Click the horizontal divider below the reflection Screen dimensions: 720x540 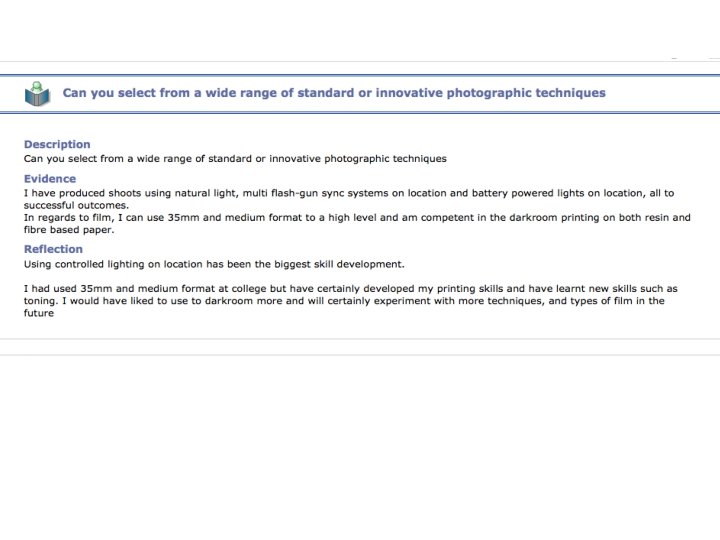point(360,339)
